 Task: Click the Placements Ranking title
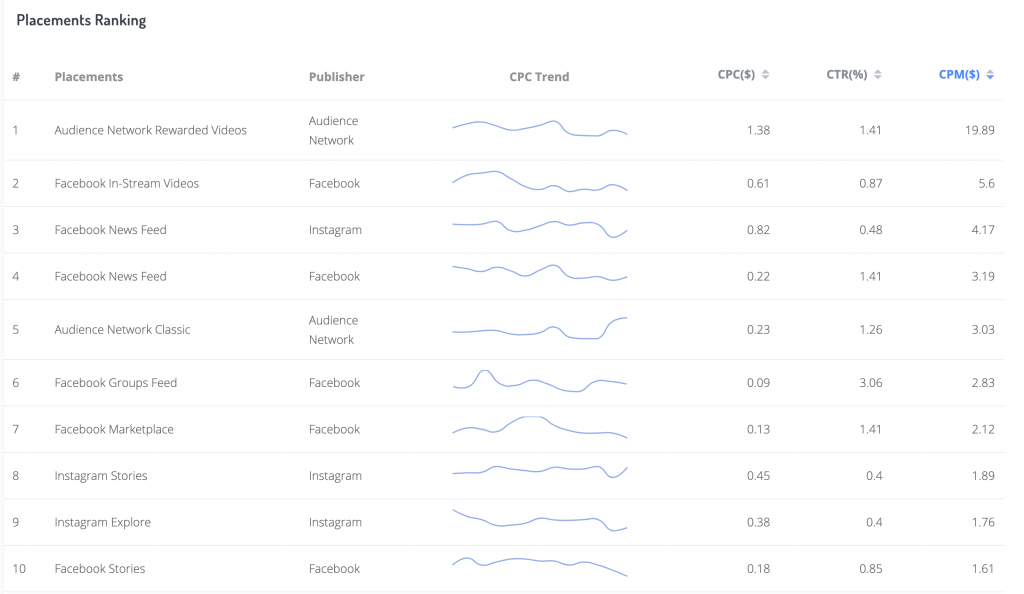click(x=81, y=20)
